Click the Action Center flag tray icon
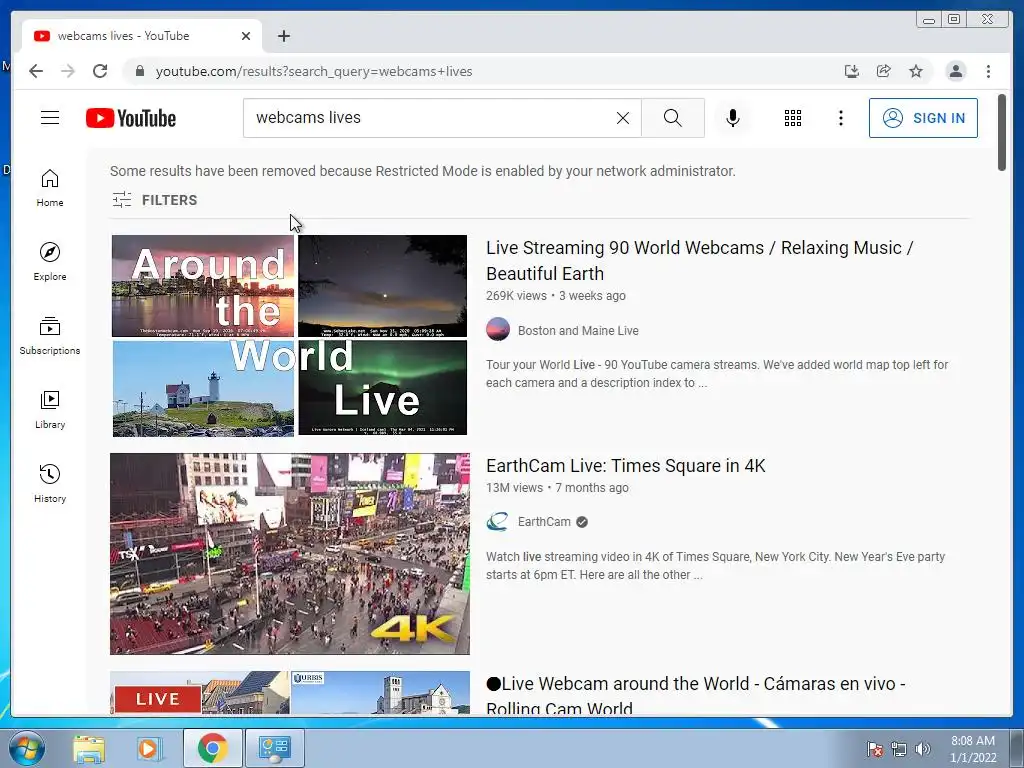The width and height of the screenshot is (1024, 768). pyautogui.click(x=874, y=749)
